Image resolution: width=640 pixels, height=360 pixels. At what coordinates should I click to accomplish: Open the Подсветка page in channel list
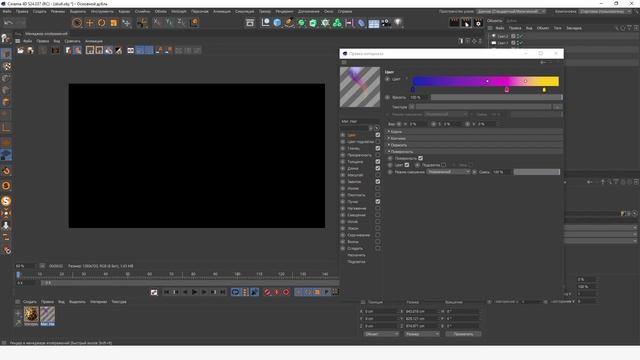tap(356, 262)
